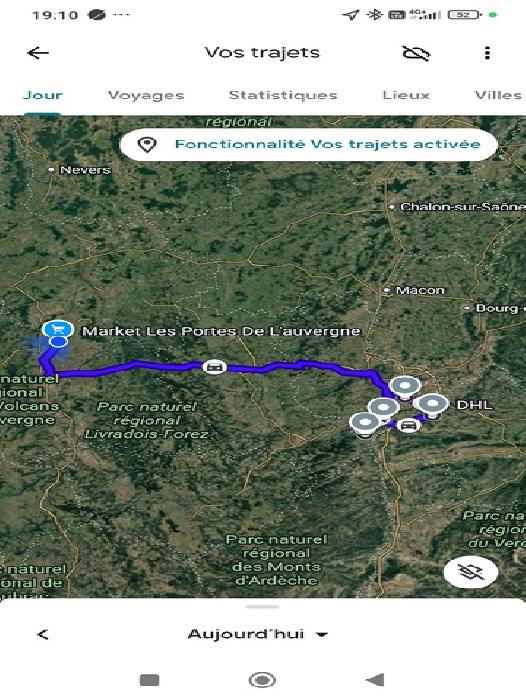526x700 pixels.
Task: Switch to the Statistiques tab
Action: [x=283, y=95]
